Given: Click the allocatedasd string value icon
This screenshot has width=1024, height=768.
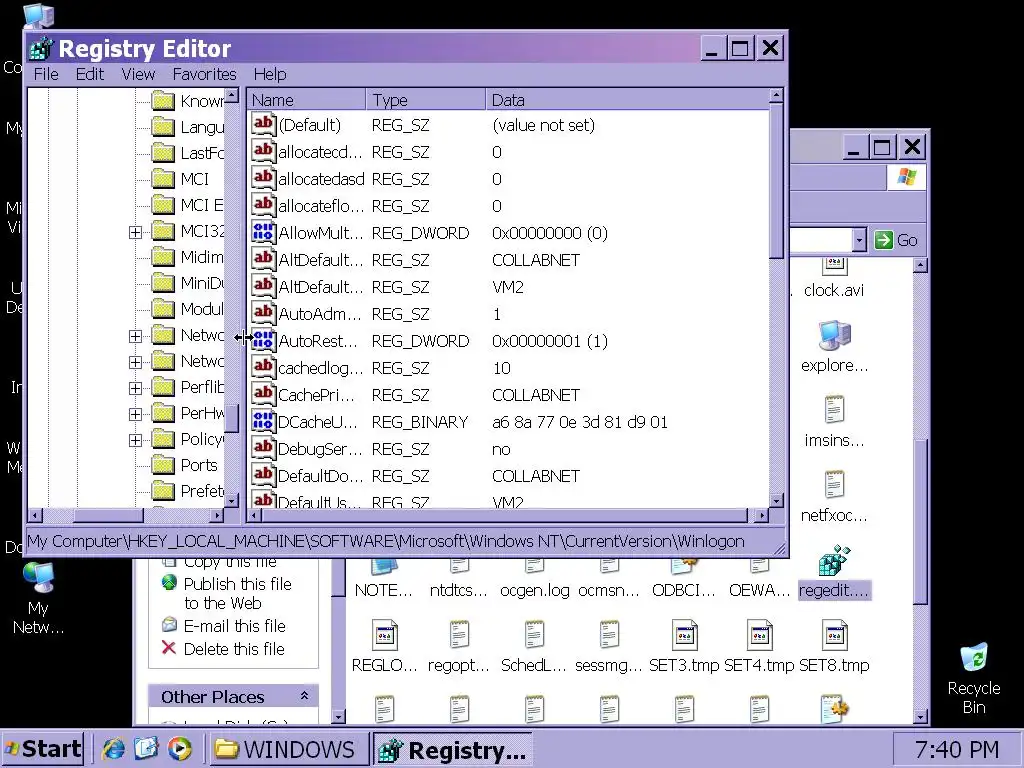Looking at the screenshot, I should tap(263, 179).
